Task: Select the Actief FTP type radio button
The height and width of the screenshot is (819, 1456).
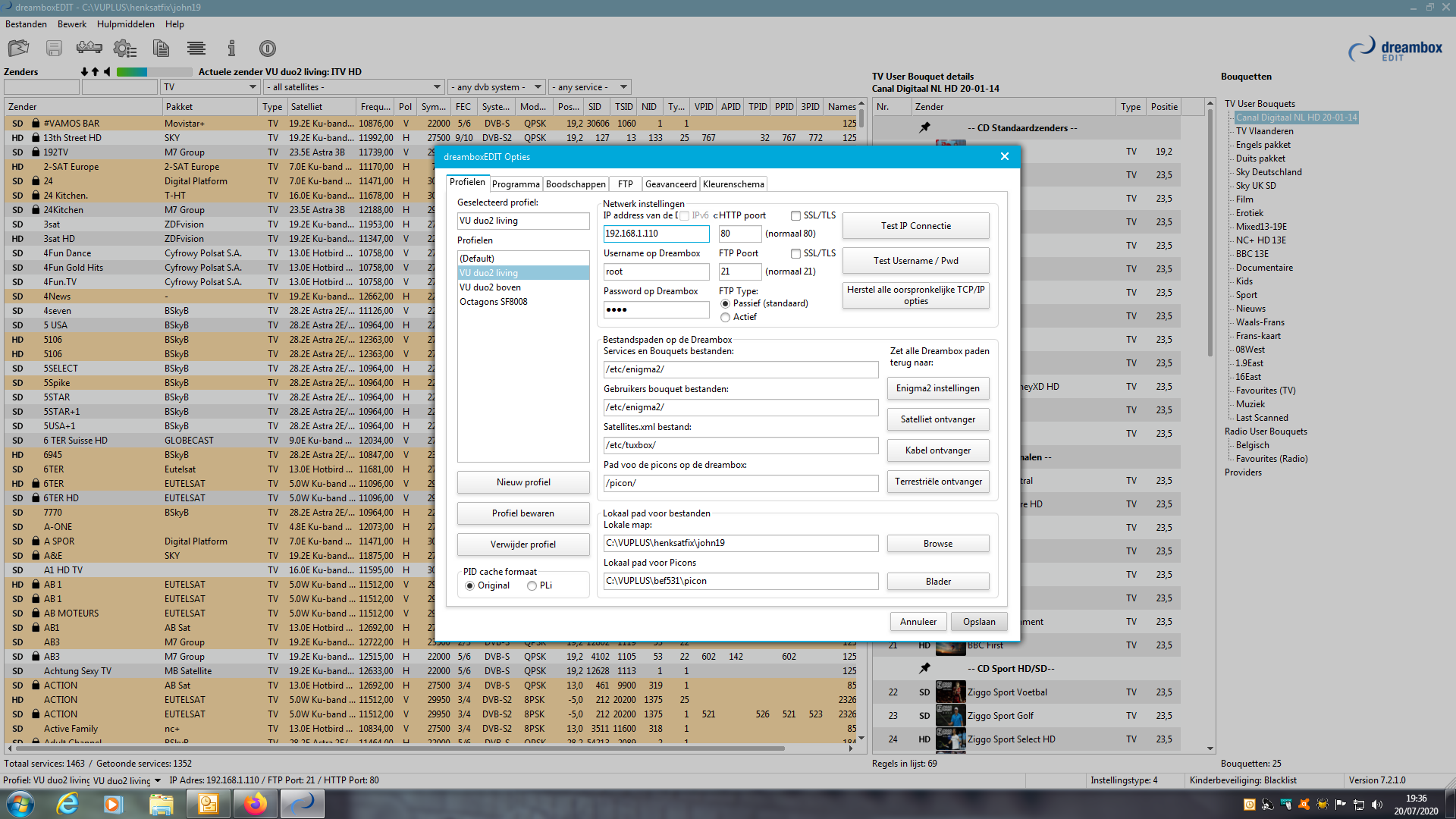Action: tap(726, 318)
